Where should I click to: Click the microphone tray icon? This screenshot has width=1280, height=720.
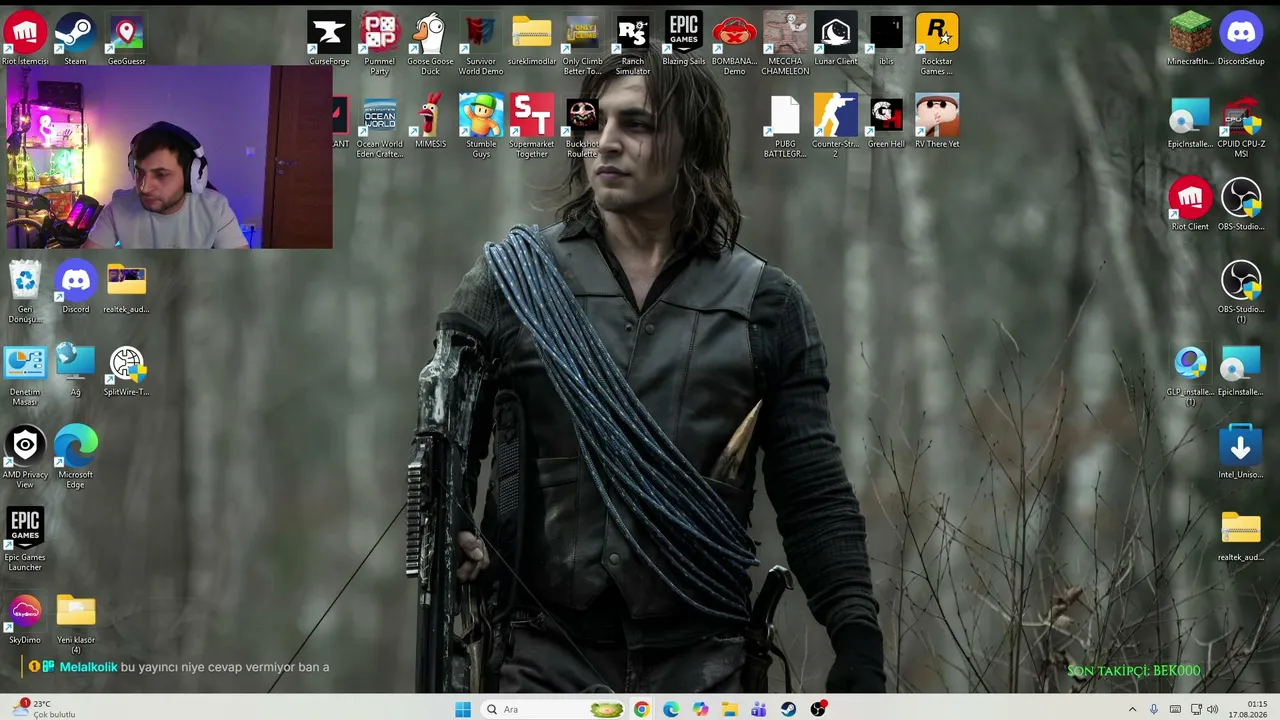[1154, 709]
